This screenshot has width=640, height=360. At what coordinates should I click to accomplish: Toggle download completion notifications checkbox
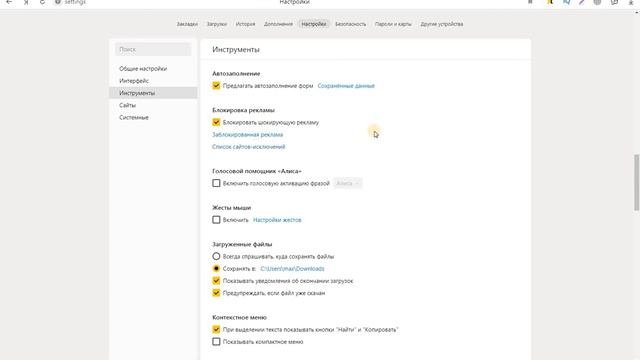coord(216,281)
